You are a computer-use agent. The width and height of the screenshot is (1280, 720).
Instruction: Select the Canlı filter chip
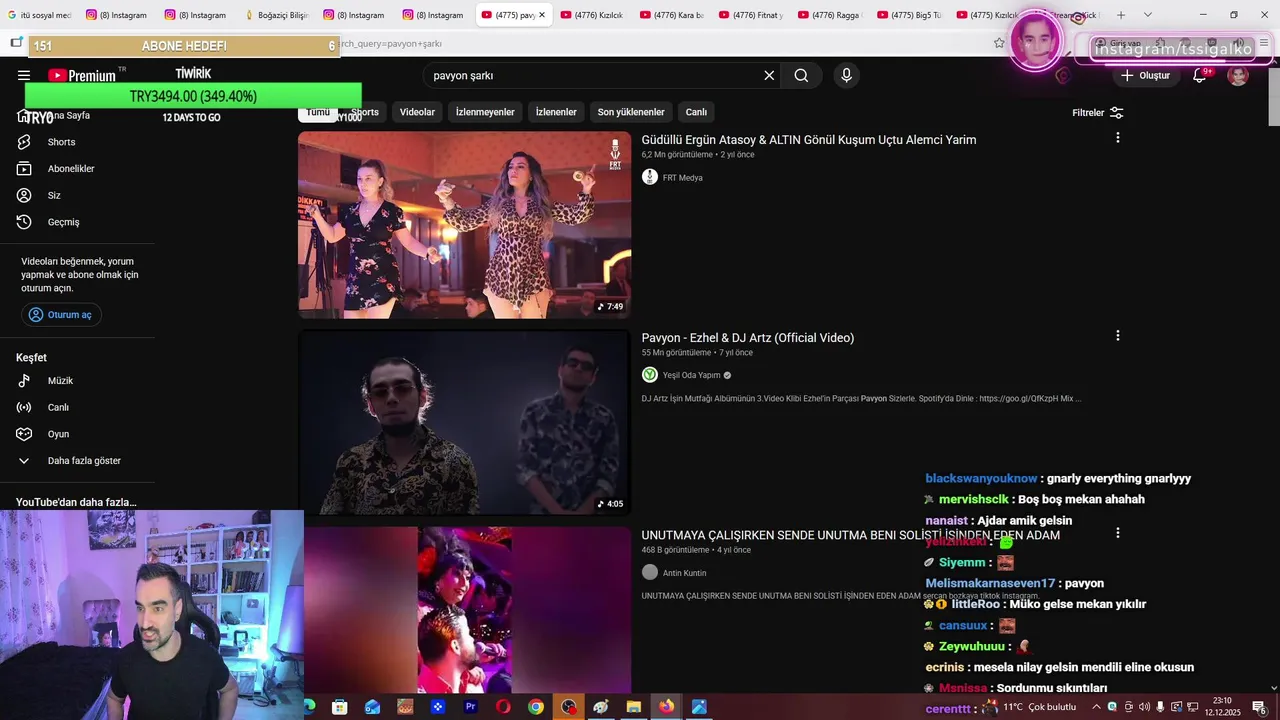tap(696, 112)
